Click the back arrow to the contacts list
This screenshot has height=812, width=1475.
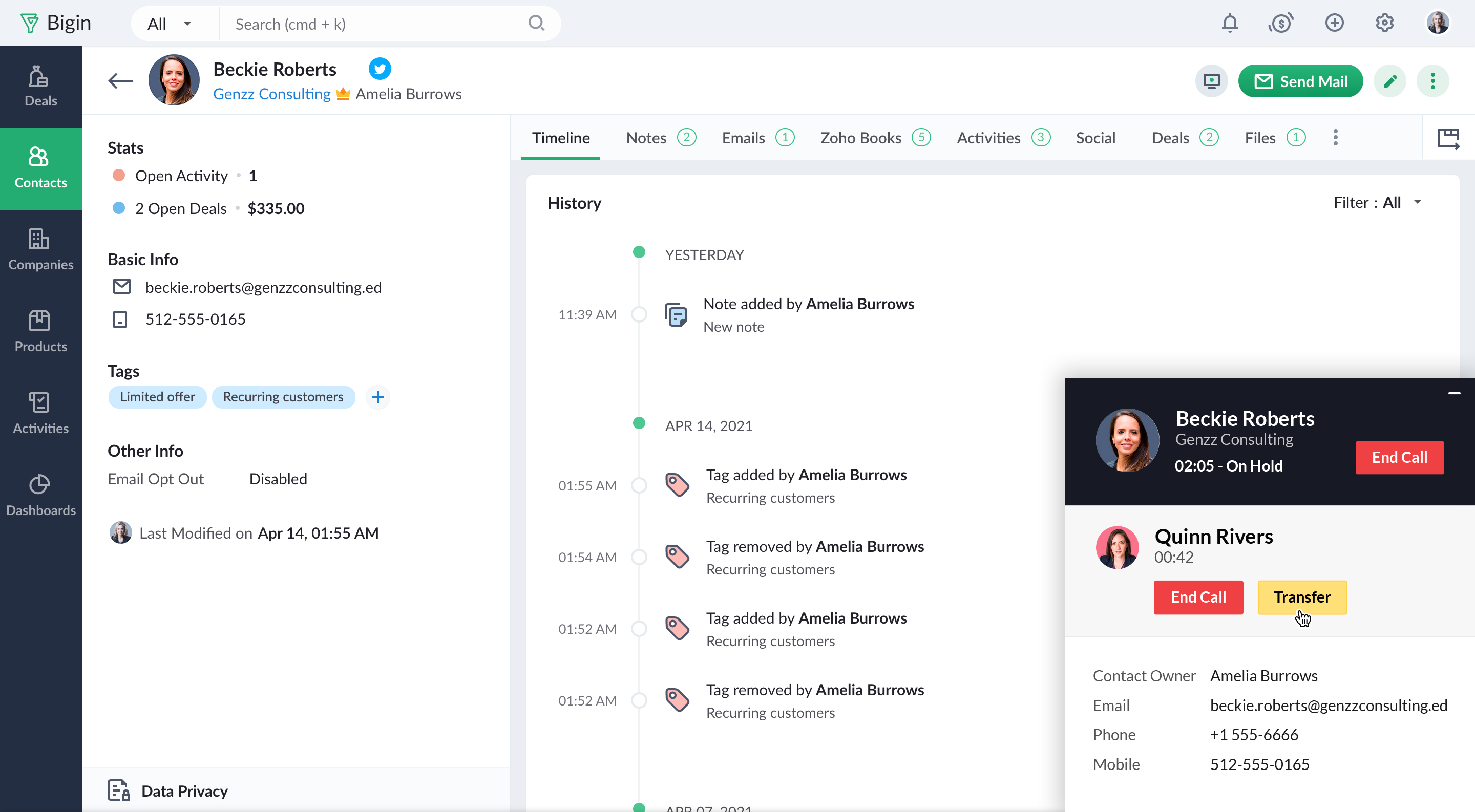coord(120,81)
